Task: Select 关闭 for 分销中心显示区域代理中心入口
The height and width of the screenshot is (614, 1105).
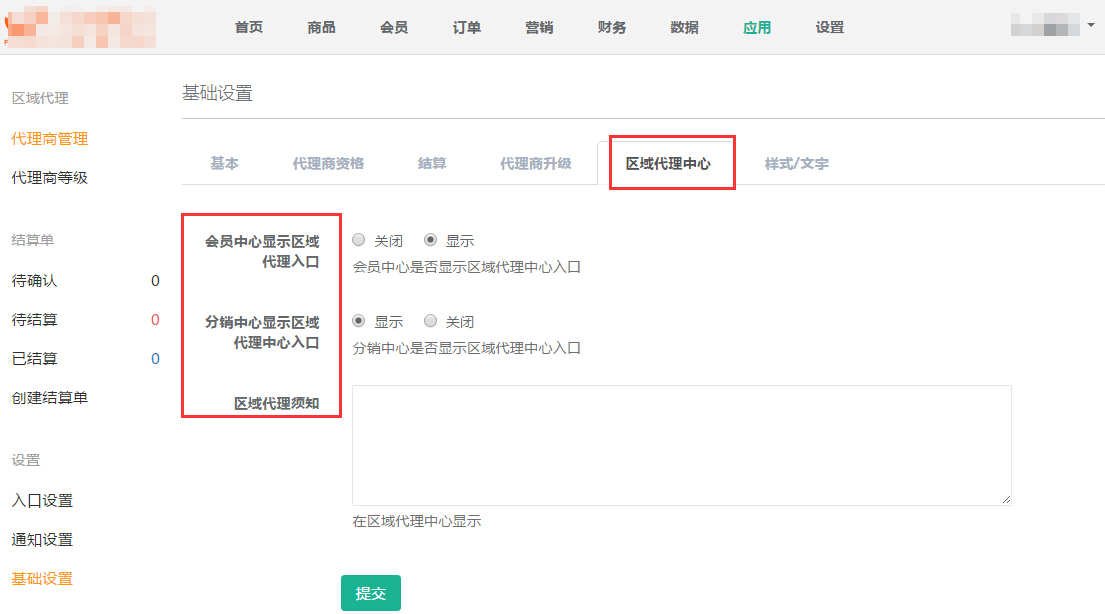Action: 431,321
